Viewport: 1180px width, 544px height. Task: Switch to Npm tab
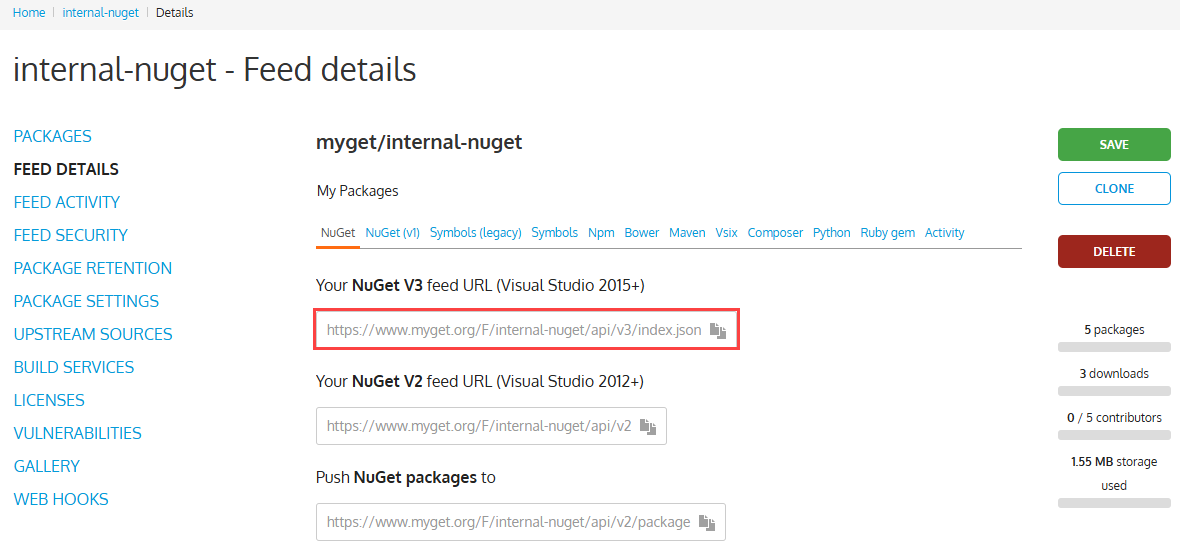(x=601, y=233)
